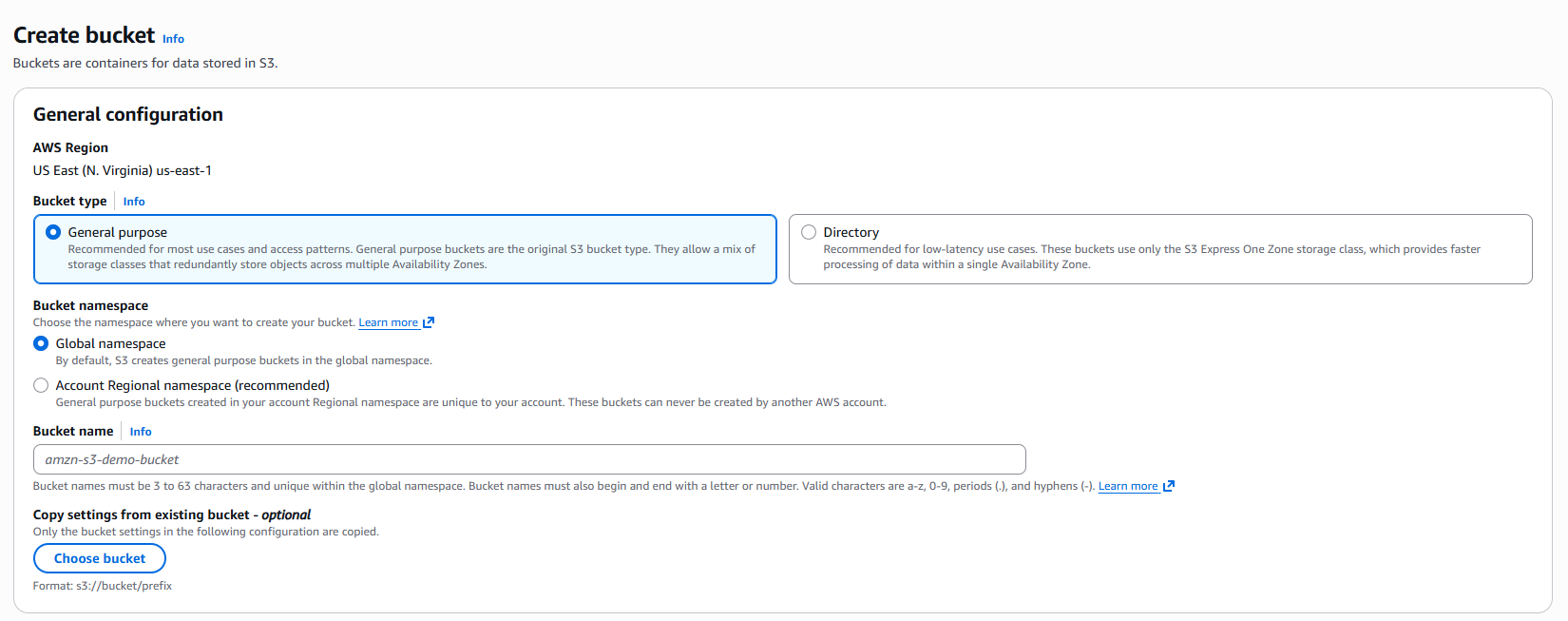Open the external link icon beside namespace Learn more
Image resolution: width=1568 pixels, height=621 pixels.
point(429,322)
